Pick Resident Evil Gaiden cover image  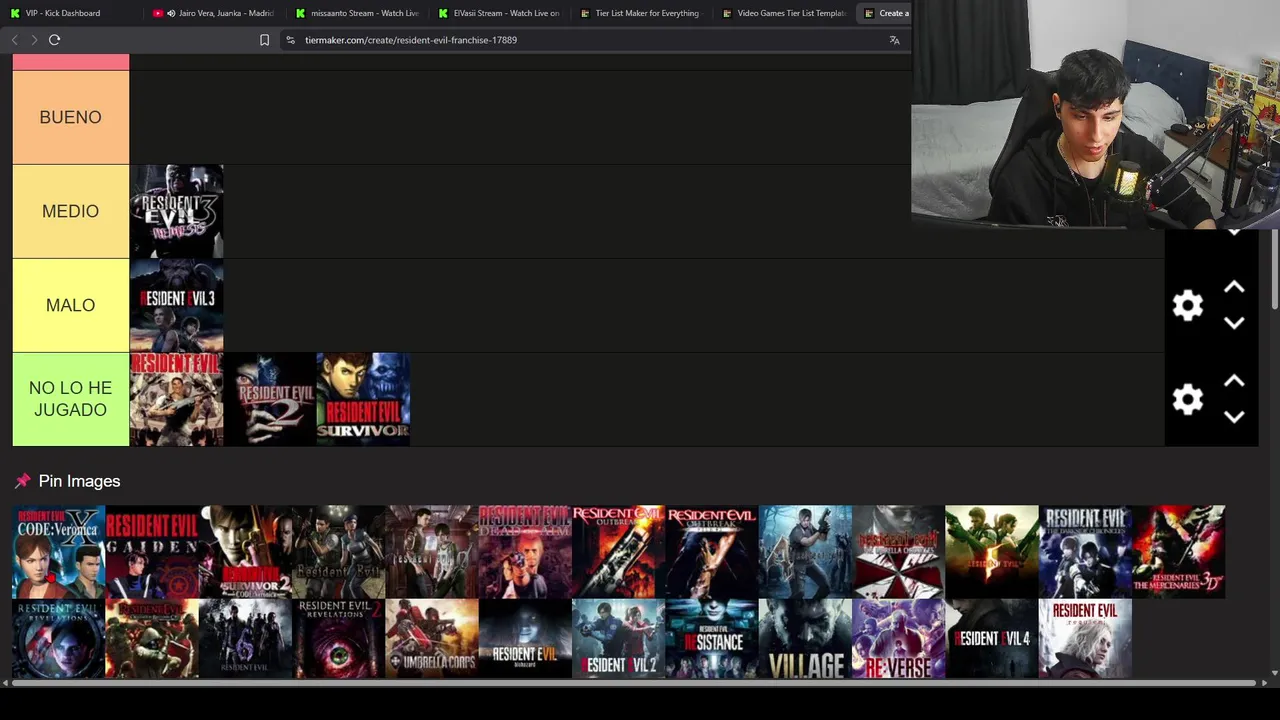coord(152,552)
